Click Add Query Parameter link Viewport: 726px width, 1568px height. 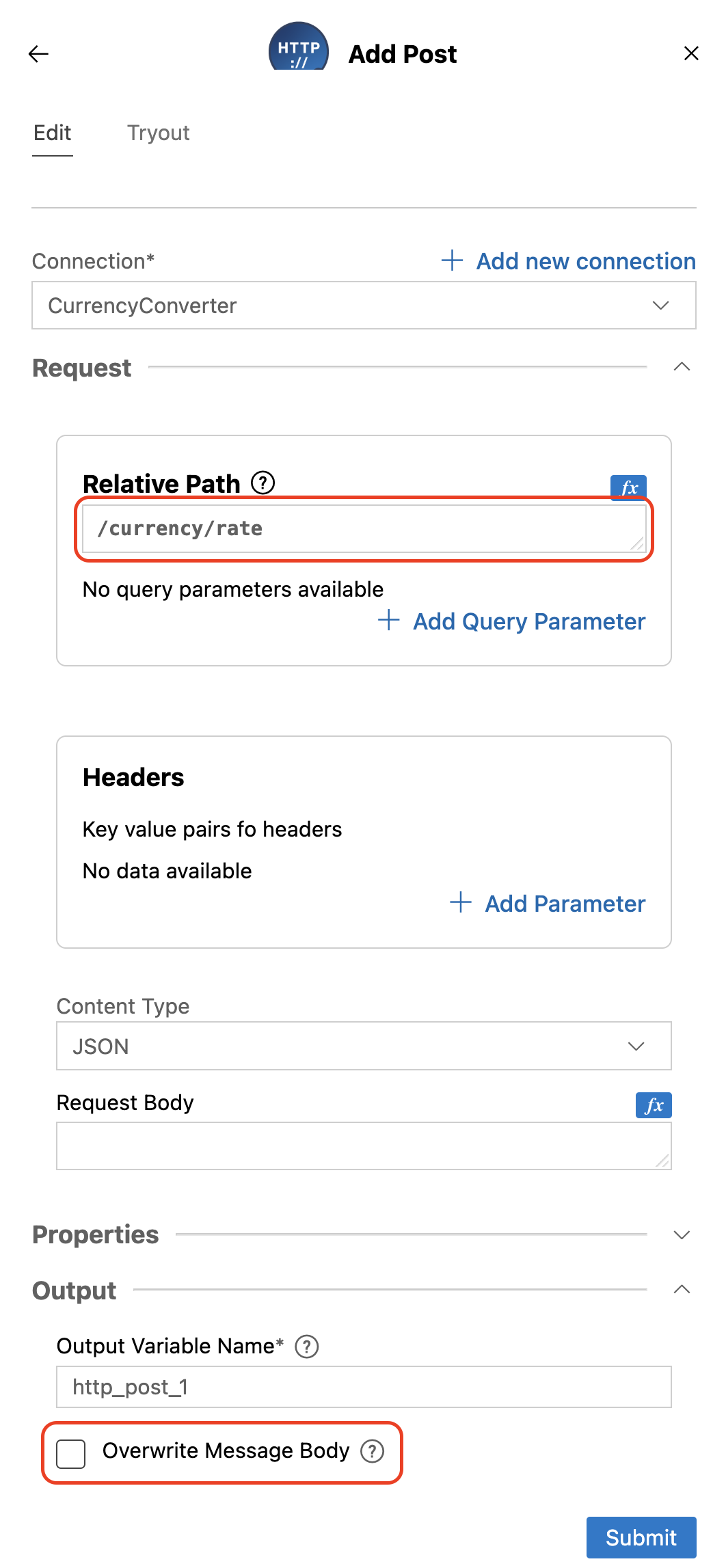point(511,621)
